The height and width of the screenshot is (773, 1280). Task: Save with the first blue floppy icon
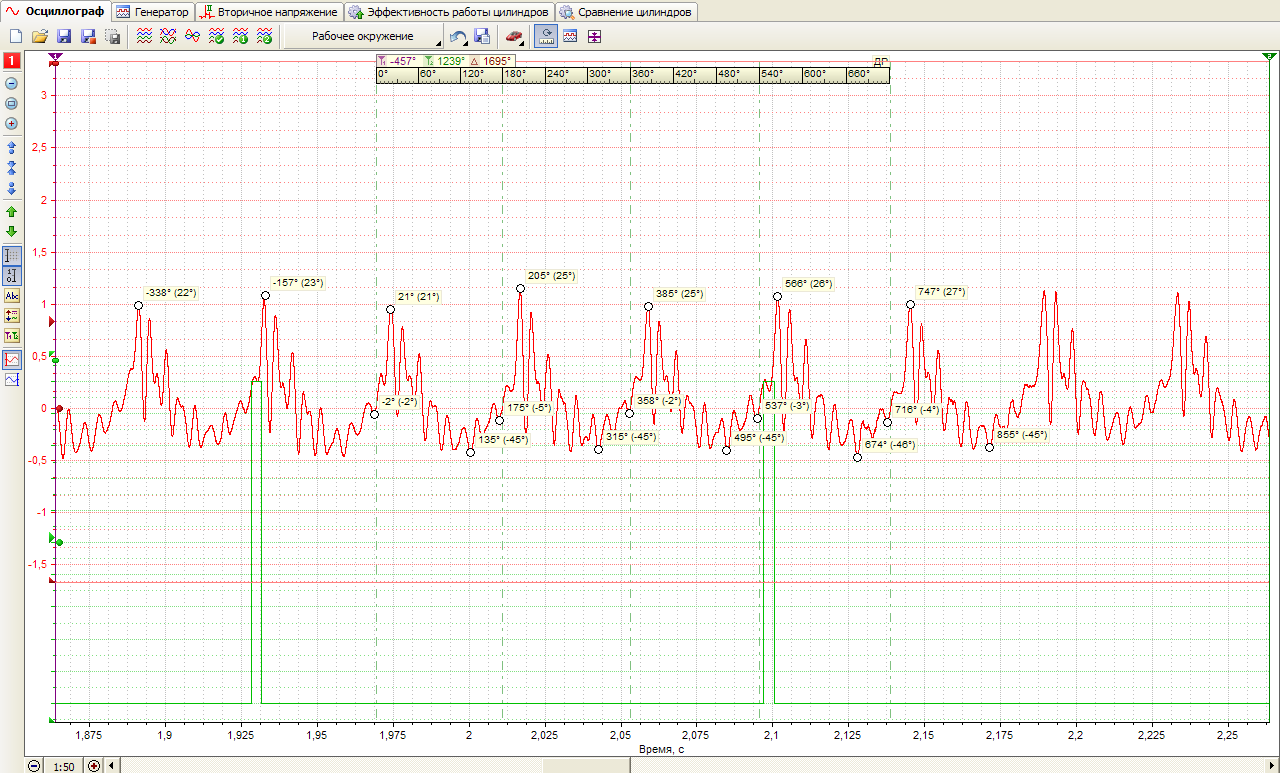coord(64,37)
